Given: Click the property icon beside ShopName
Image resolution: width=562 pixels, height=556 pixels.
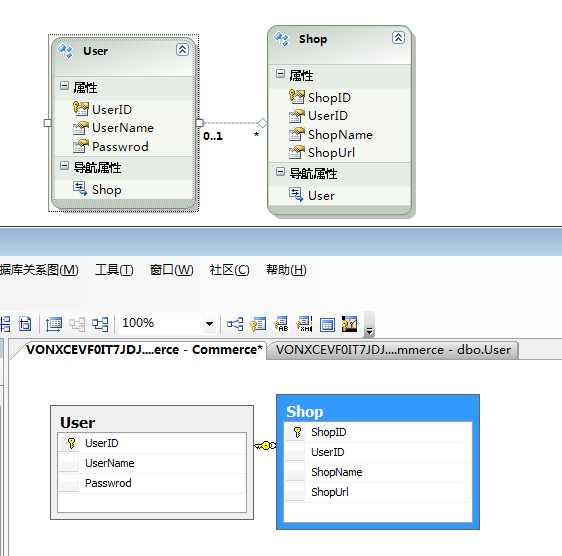Looking at the screenshot, I should click(296, 134).
